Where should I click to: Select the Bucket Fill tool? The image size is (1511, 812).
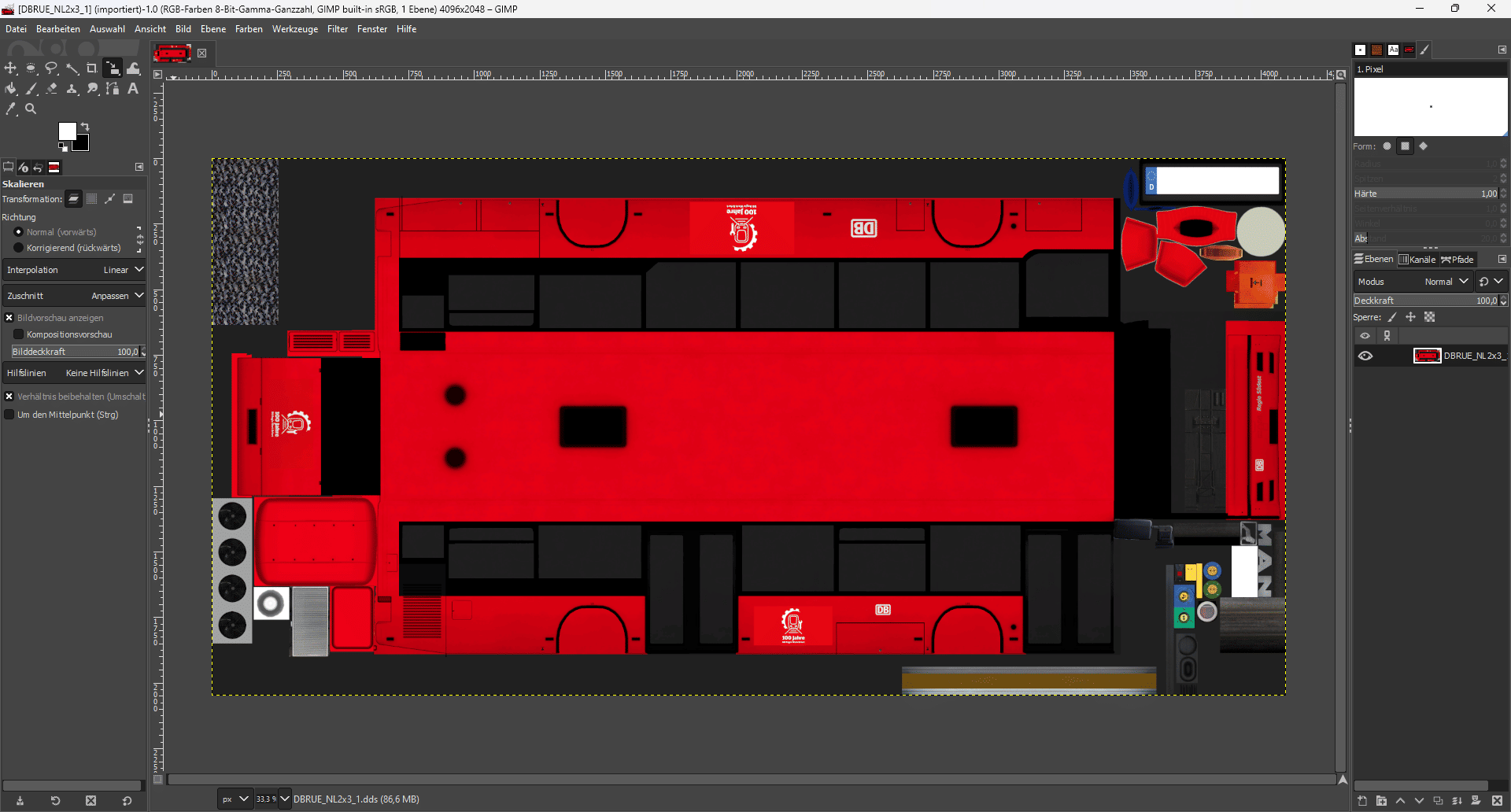coord(11,89)
